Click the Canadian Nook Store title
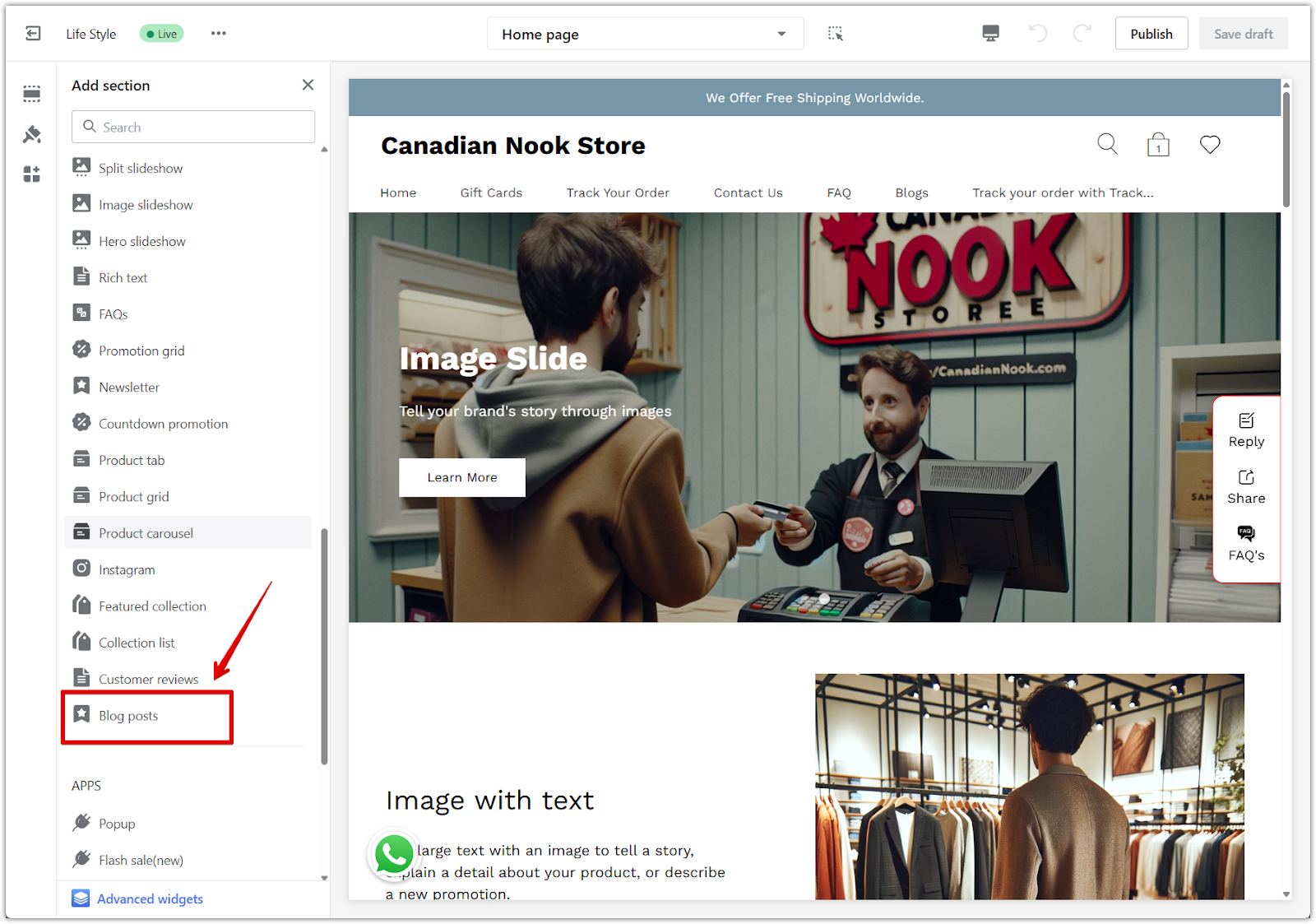The height and width of the screenshot is (924, 1316). tap(513, 146)
